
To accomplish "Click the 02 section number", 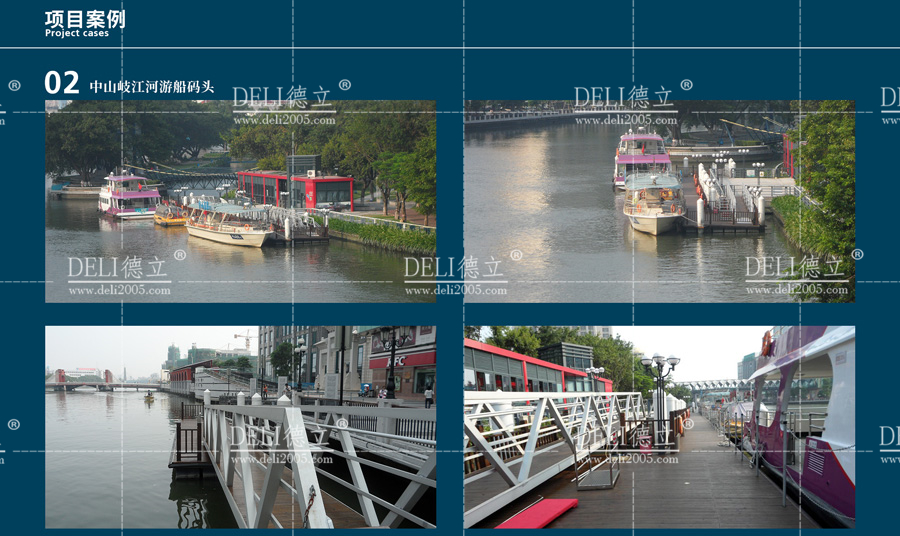I will click(x=62, y=83).
